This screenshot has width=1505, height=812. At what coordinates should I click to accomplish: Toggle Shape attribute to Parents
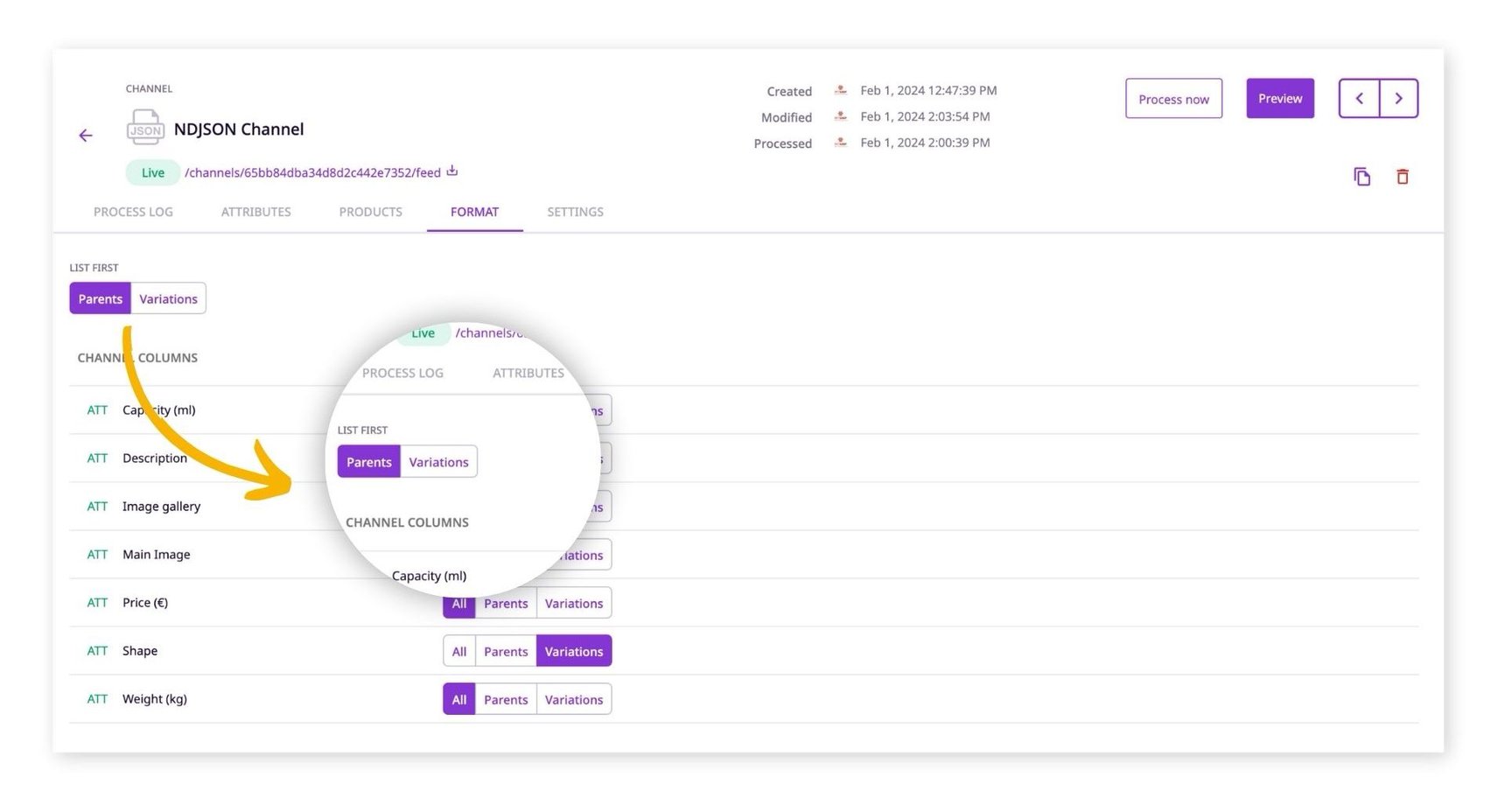pyautogui.click(x=506, y=651)
